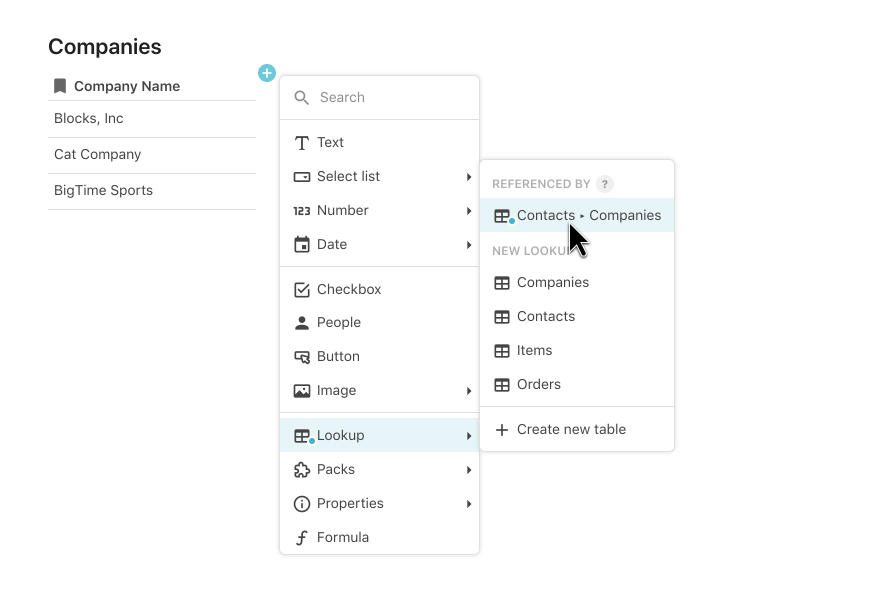The image size is (885, 595).
Task: Click Create new table
Action: (571, 430)
